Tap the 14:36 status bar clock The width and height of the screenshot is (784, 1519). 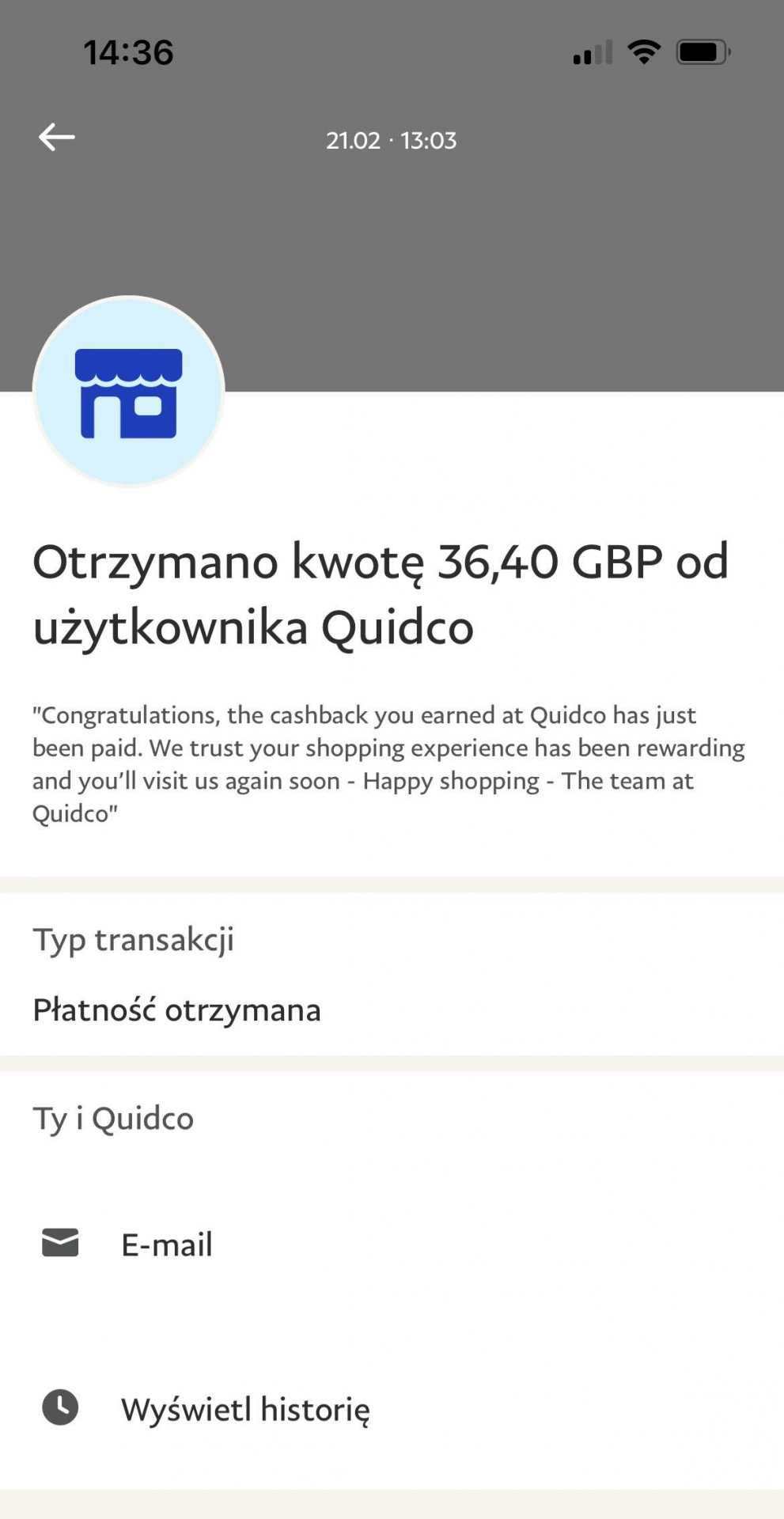(129, 52)
